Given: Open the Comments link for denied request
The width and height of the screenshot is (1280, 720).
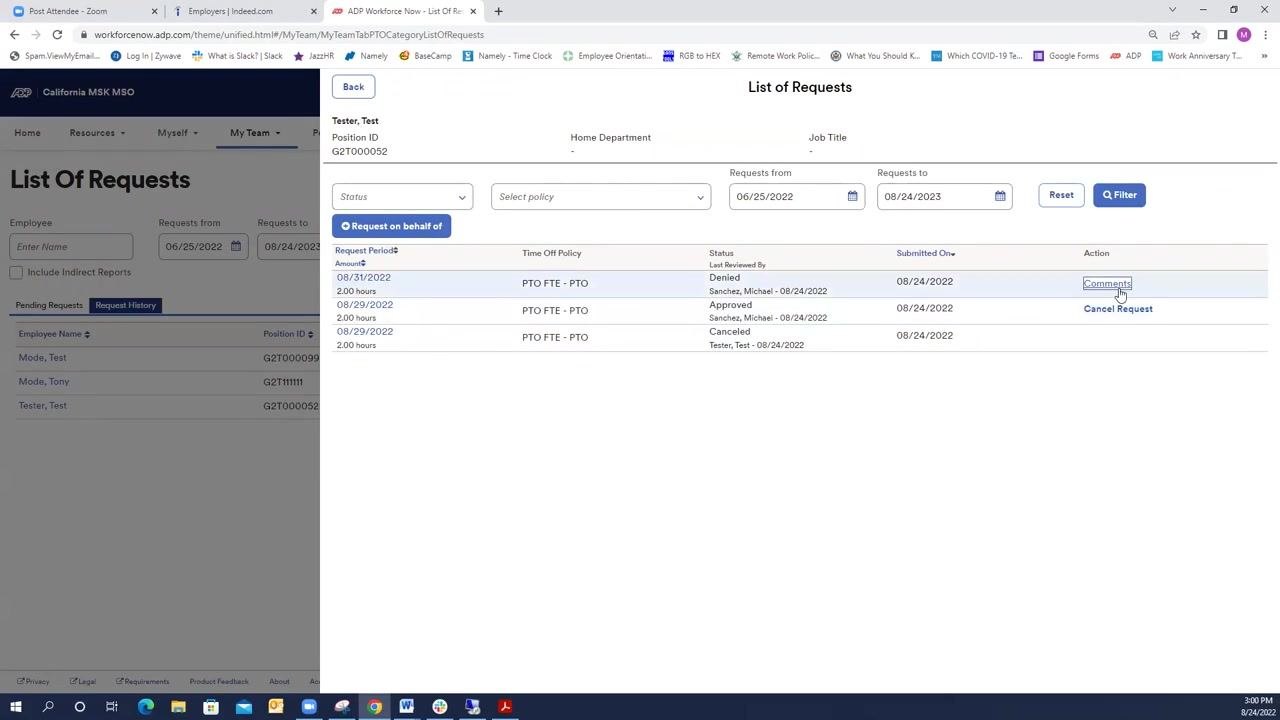Looking at the screenshot, I should [1107, 283].
